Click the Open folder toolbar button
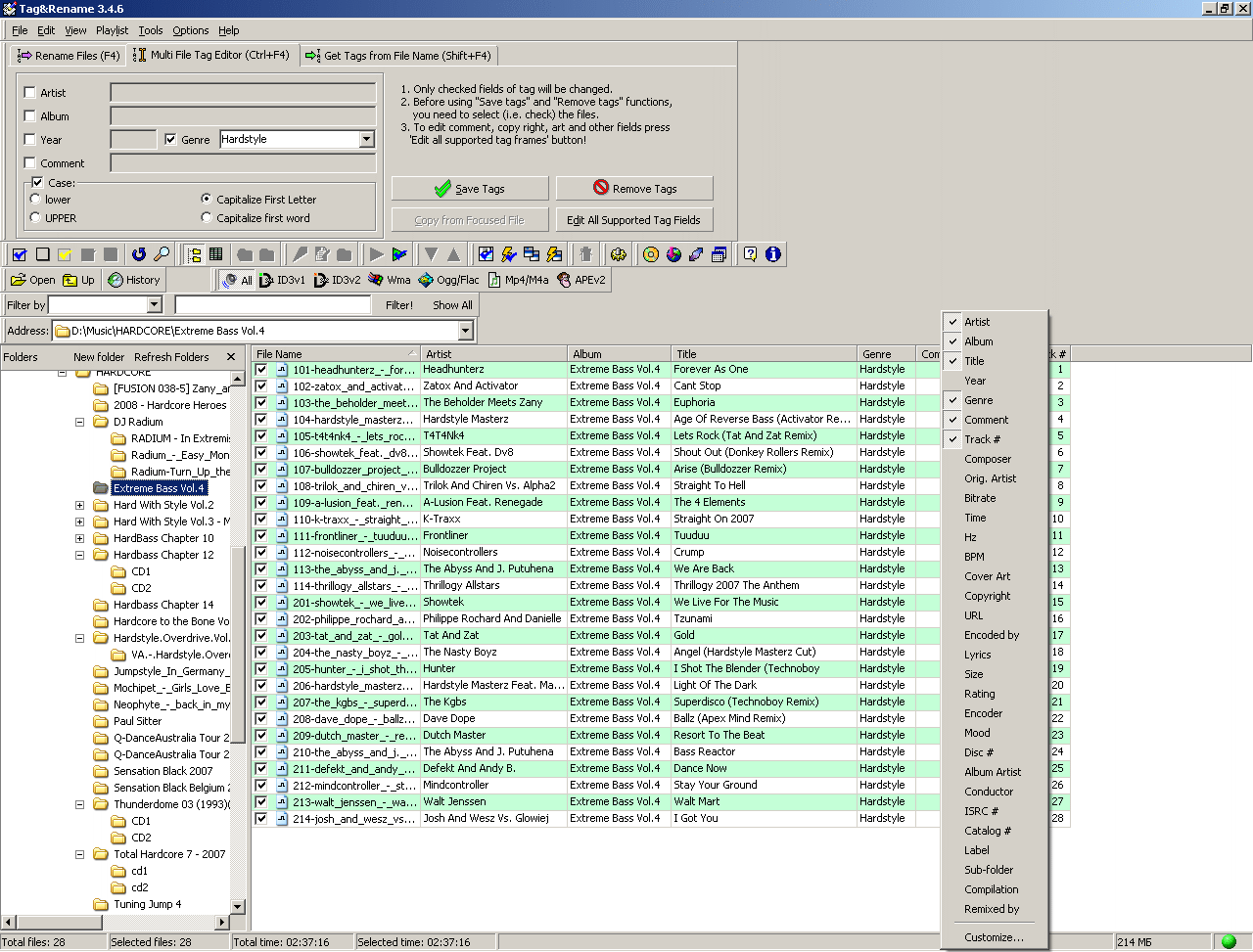The image size is (1253, 952). (33, 280)
